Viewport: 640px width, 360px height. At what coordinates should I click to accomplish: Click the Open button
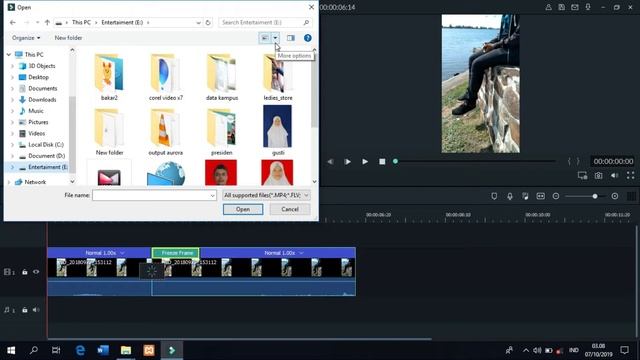[x=243, y=209]
